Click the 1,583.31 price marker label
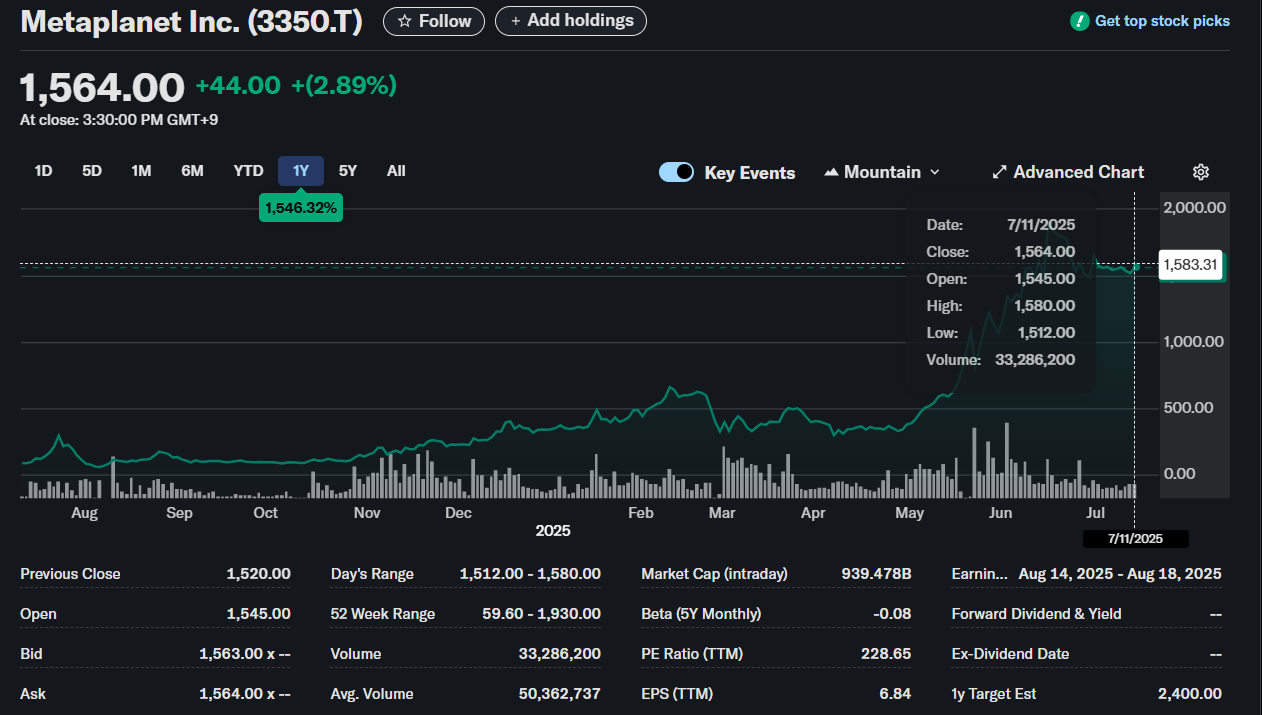Viewport: 1262px width, 715px height. click(1191, 265)
